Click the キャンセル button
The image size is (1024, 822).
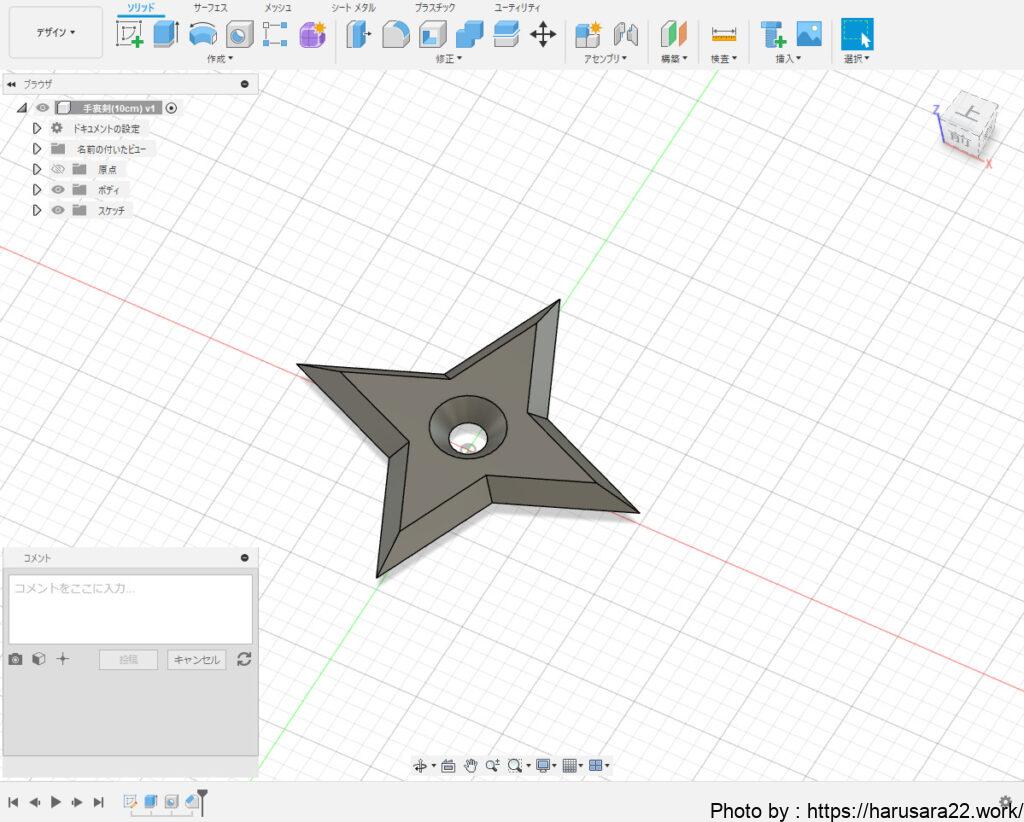coord(196,659)
